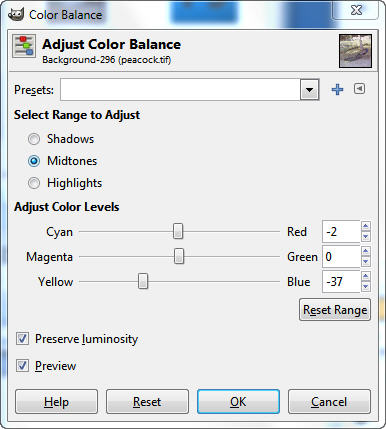Screen dimensions: 386x429
Task: Click the GIMP Wilber icon in title bar
Action: [16, 14]
